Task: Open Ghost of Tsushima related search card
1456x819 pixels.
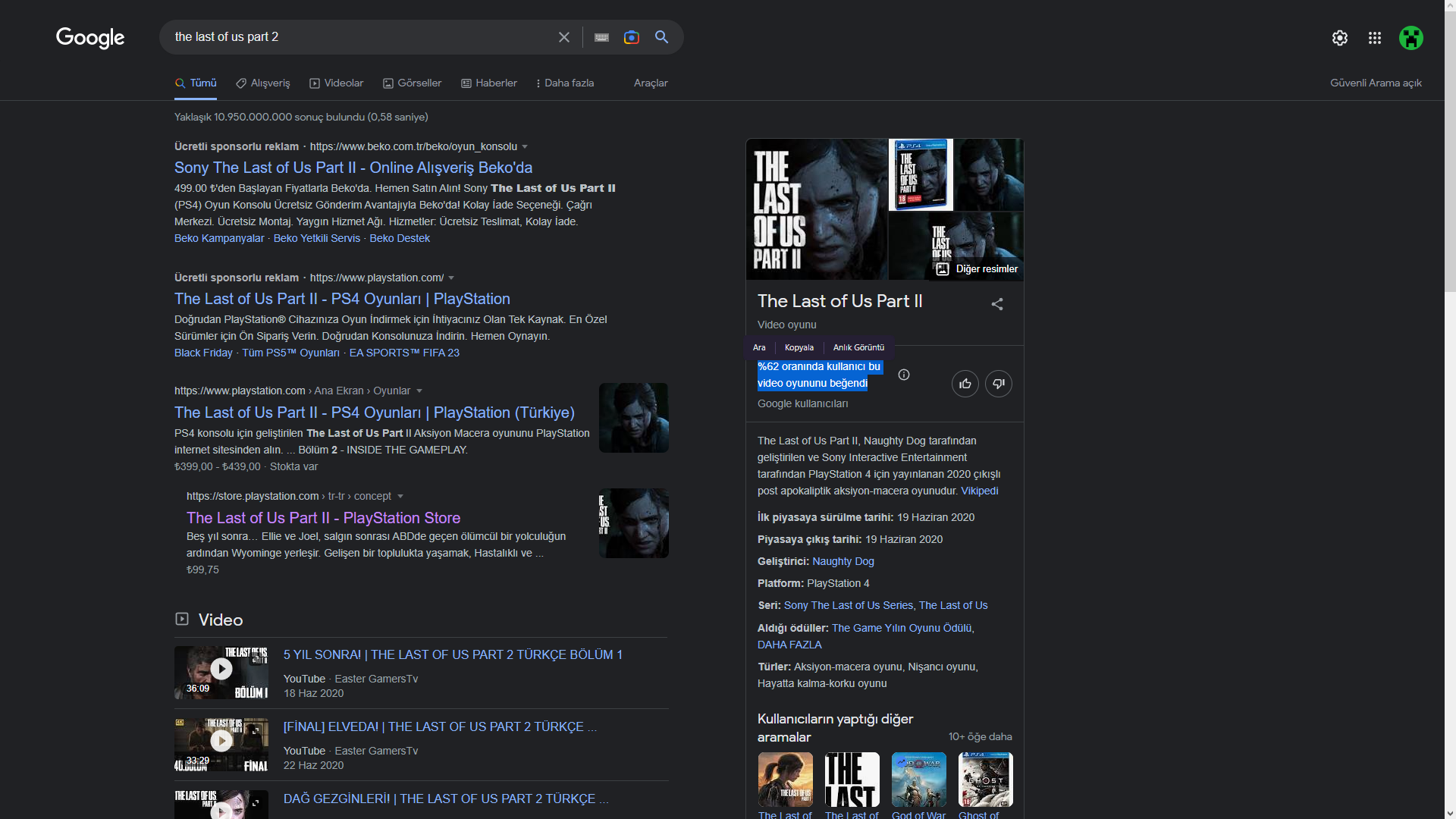Action: pos(986,786)
